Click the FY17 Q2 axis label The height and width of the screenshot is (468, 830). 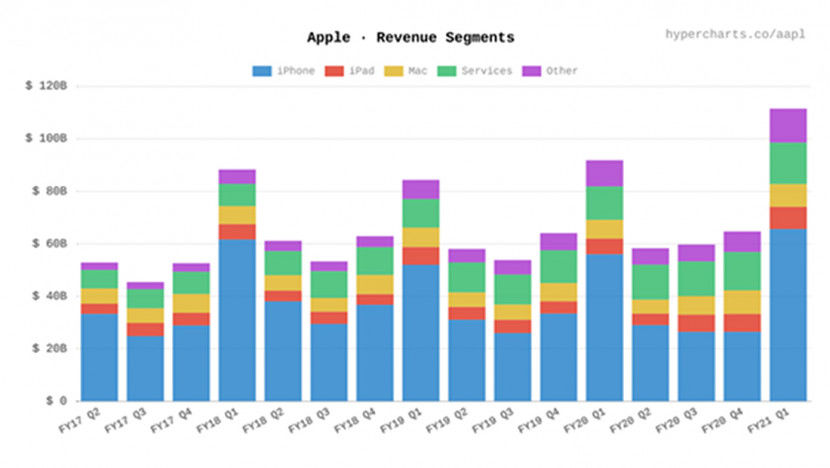(x=79, y=421)
